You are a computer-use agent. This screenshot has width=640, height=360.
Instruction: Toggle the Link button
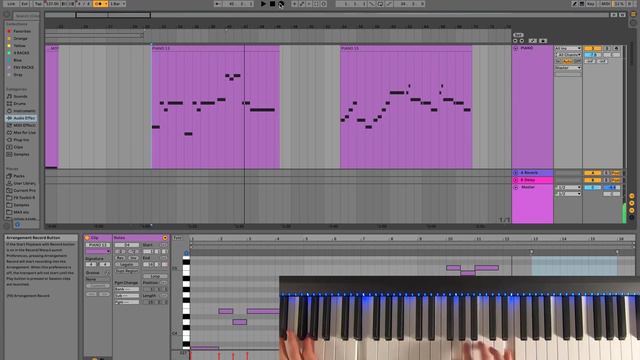[x=11, y=4]
